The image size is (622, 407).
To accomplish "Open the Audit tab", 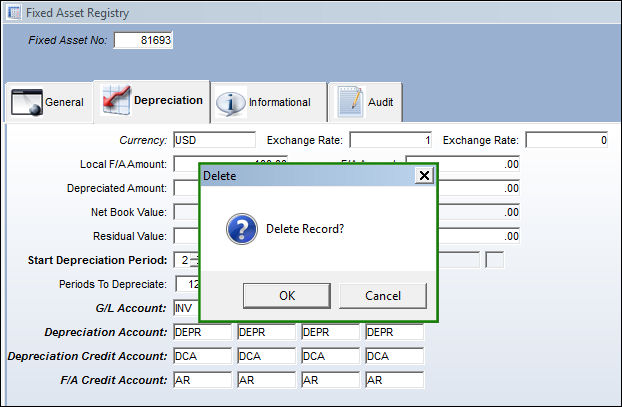I will (x=365, y=102).
